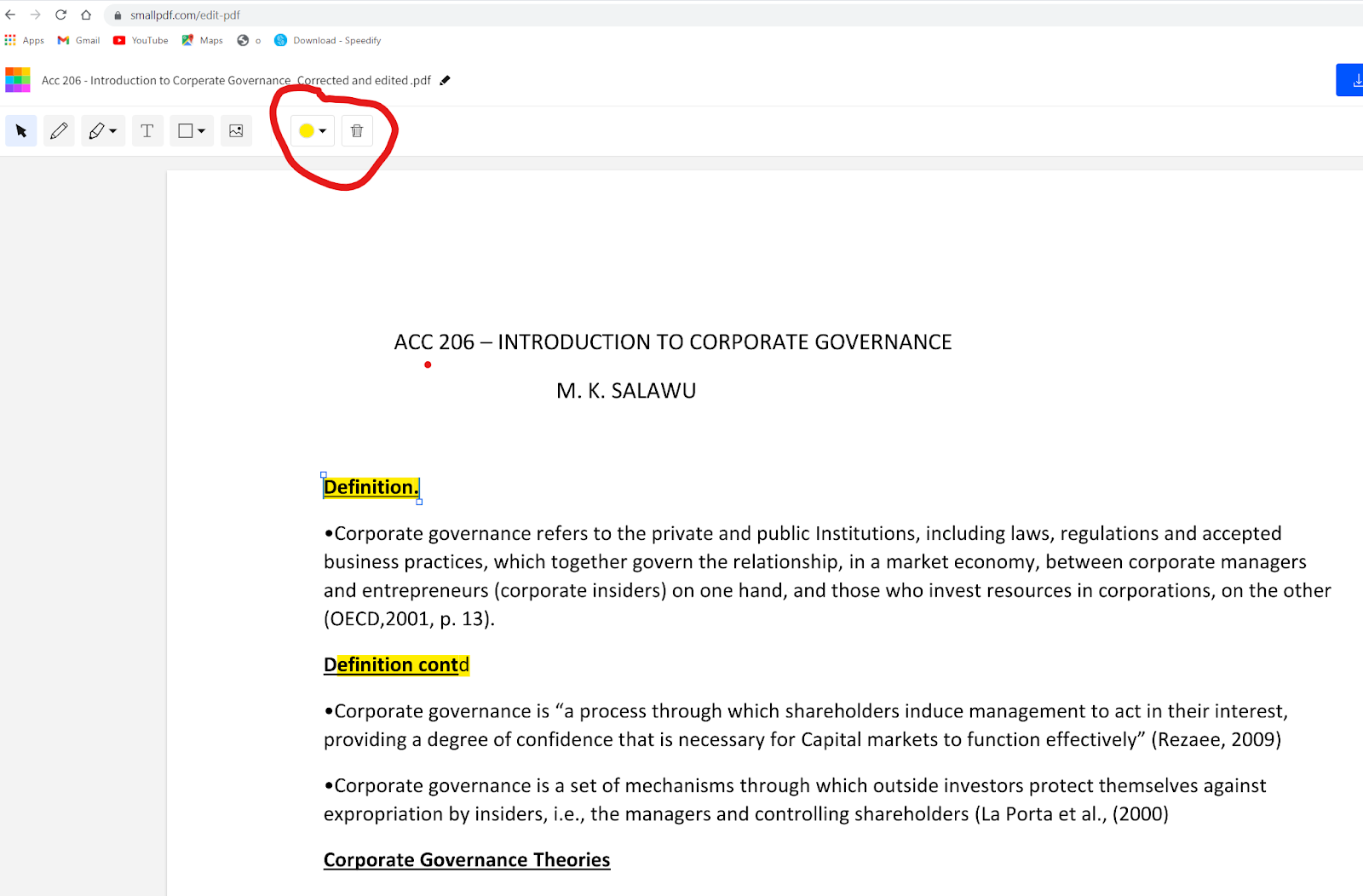Click the PDF file name in the header
This screenshot has width=1363, height=896.
[x=237, y=81]
